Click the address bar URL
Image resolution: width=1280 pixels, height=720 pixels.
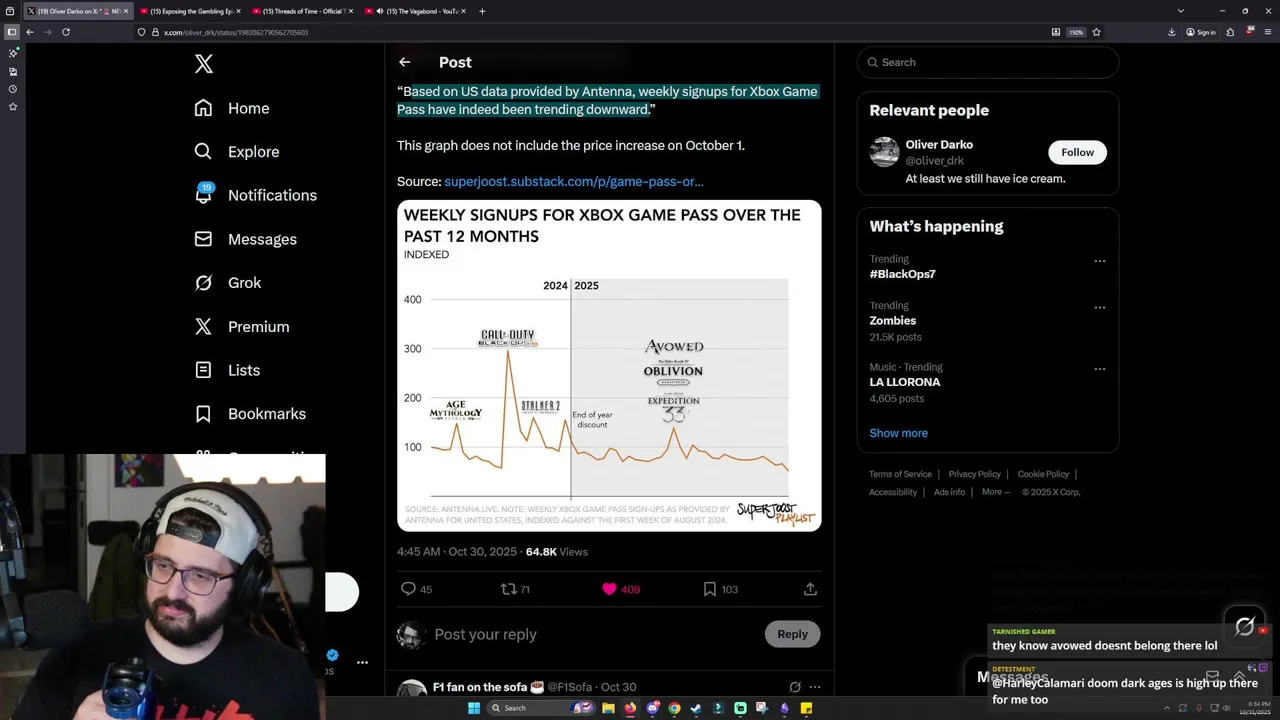click(236, 32)
